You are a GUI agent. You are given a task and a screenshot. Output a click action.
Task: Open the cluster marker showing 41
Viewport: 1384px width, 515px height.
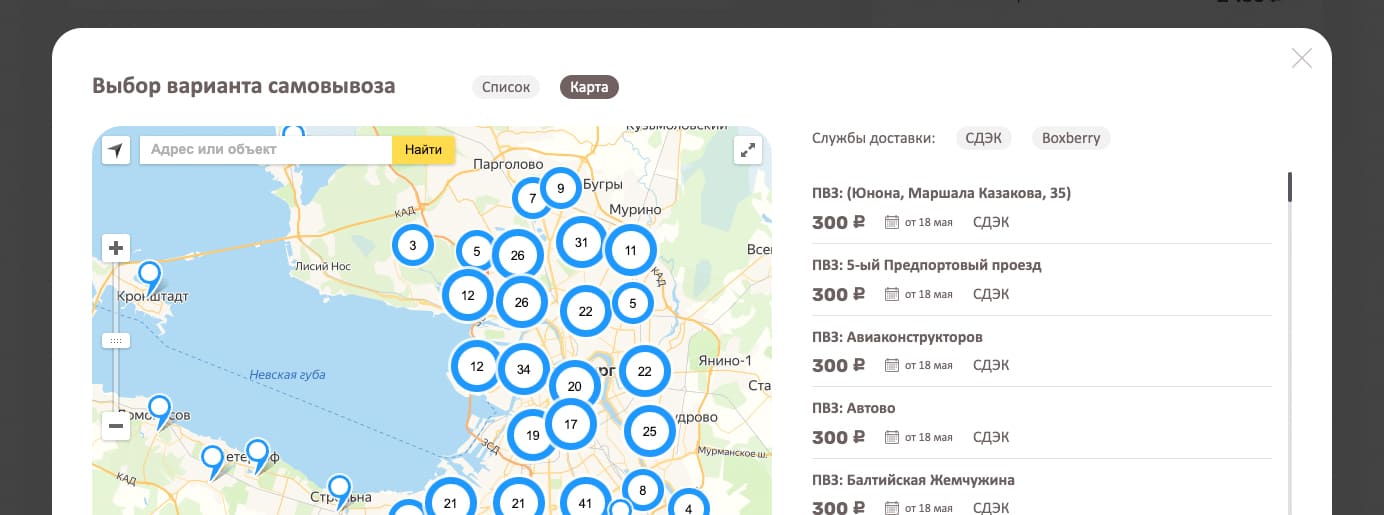coord(585,503)
